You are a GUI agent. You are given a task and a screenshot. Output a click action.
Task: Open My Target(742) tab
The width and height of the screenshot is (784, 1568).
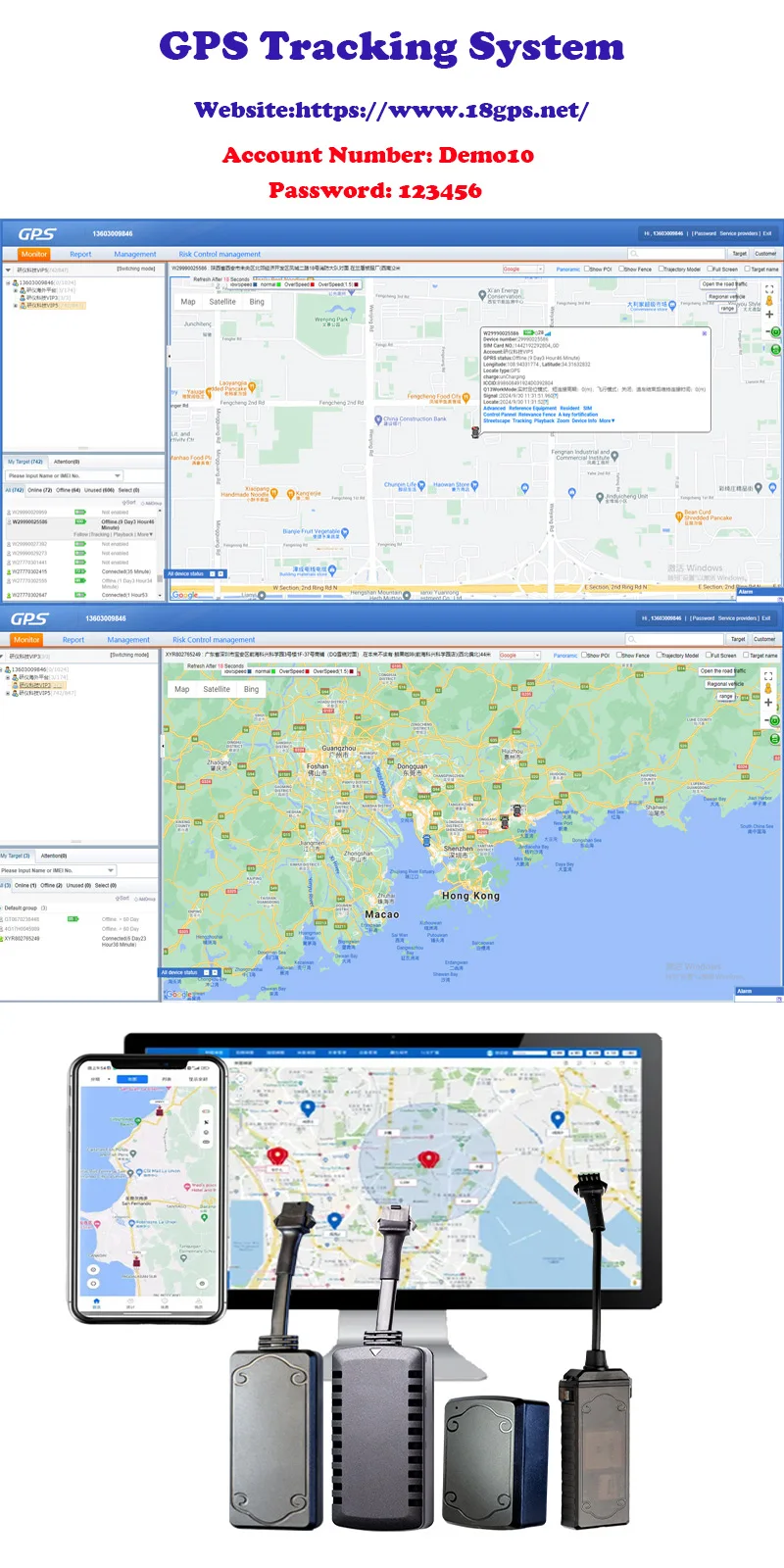point(25,462)
